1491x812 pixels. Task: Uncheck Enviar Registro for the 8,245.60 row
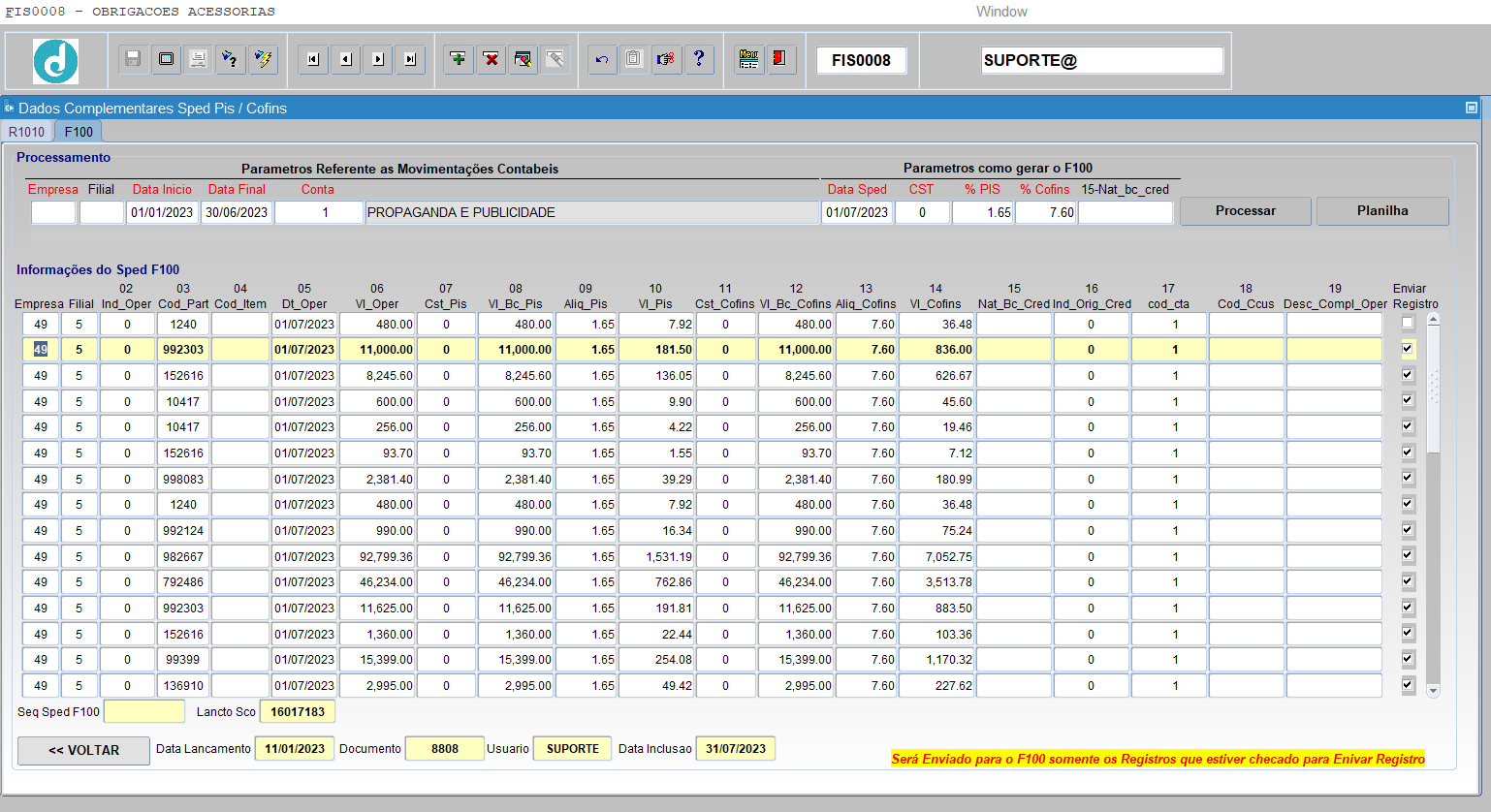tap(1408, 375)
